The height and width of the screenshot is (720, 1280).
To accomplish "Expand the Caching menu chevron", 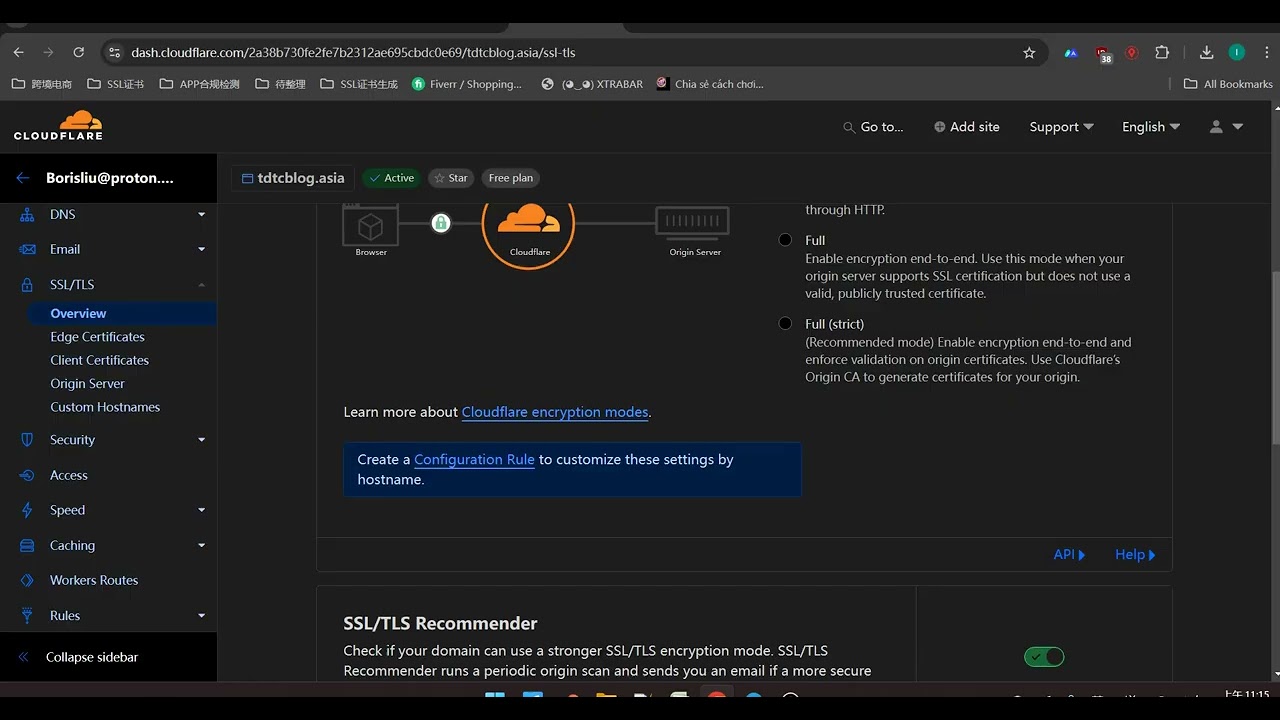I will click(201, 545).
